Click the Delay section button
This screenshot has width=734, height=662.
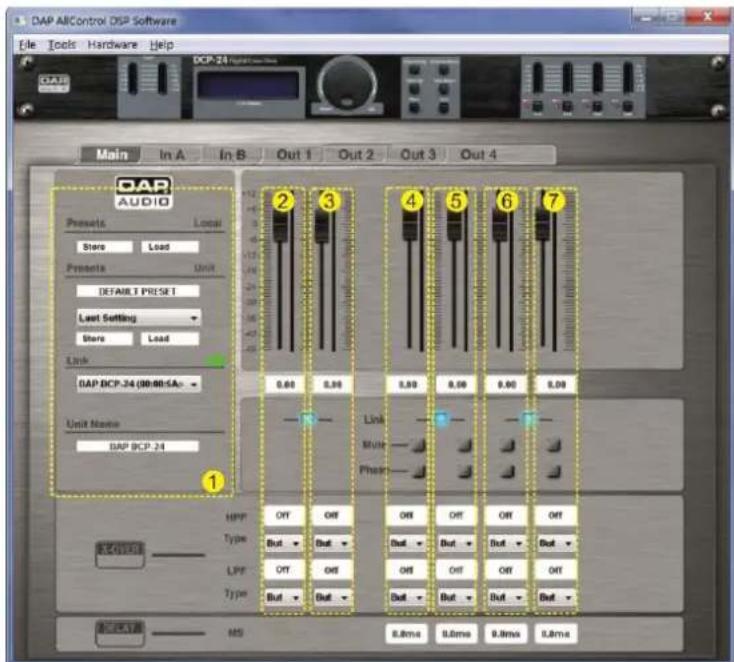[x=120, y=633]
